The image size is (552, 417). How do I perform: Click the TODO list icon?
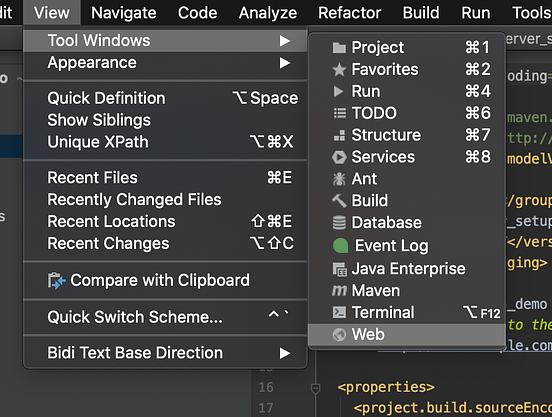point(339,113)
